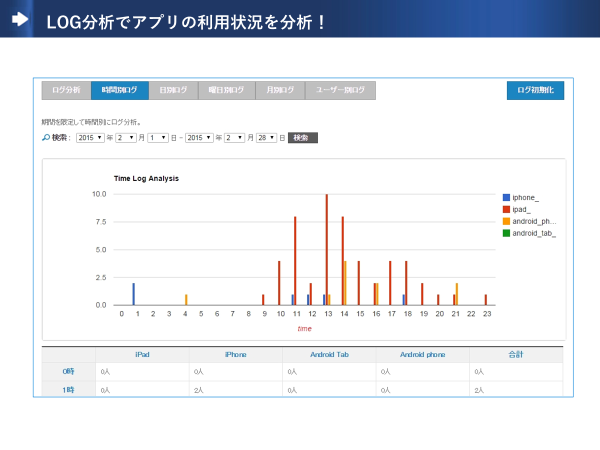Click the tallest red bar at hour 13
The height and width of the screenshot is (450, 600).
coord(327,250)
